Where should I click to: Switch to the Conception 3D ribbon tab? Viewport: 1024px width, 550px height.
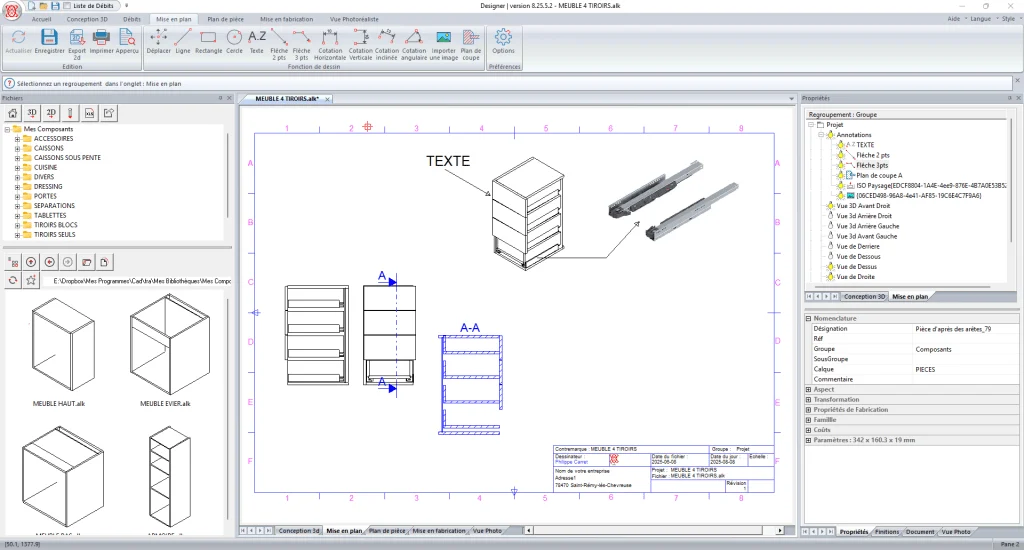click(x=87, y=19)
